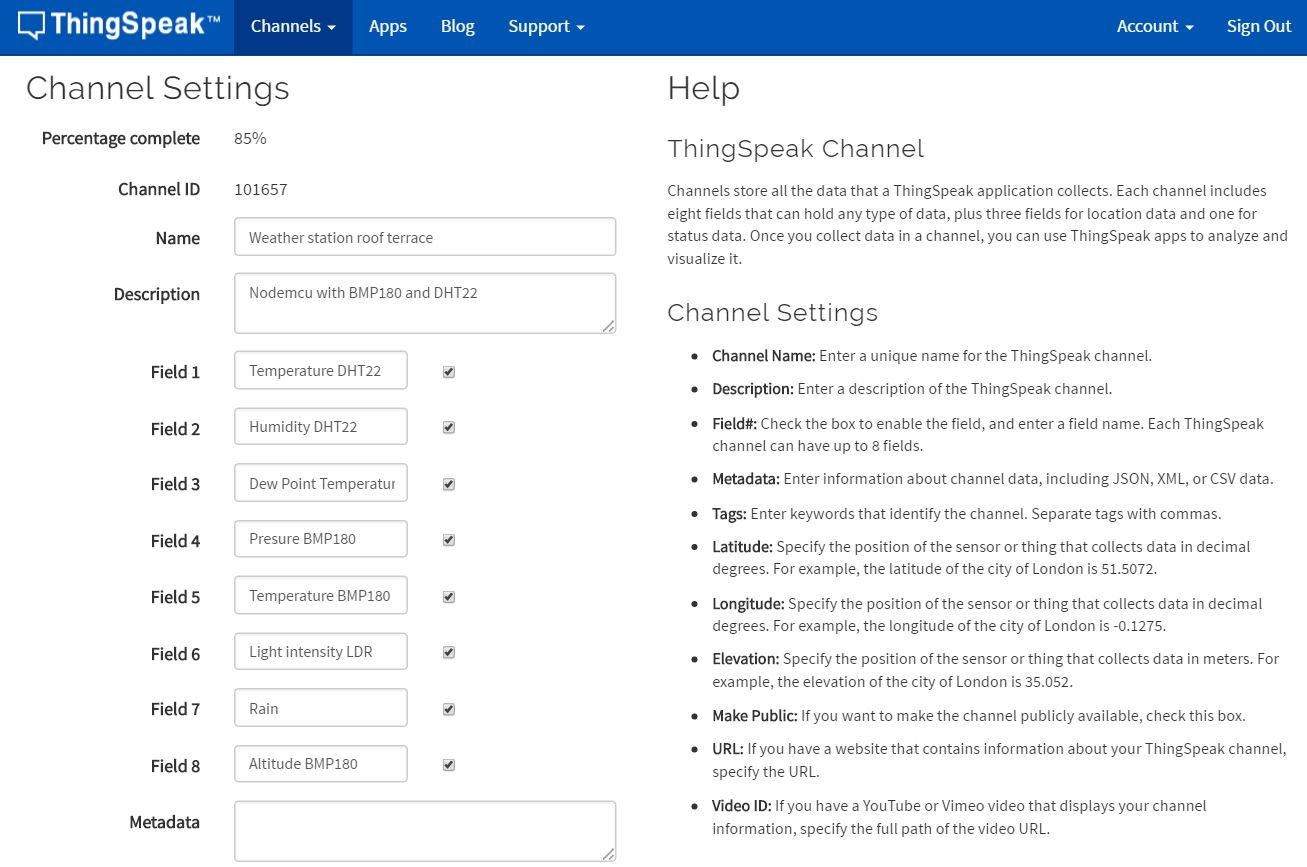Go to the Apps page
The width and height of the screenshot is (1307, 867).
(x=388, y=27)
